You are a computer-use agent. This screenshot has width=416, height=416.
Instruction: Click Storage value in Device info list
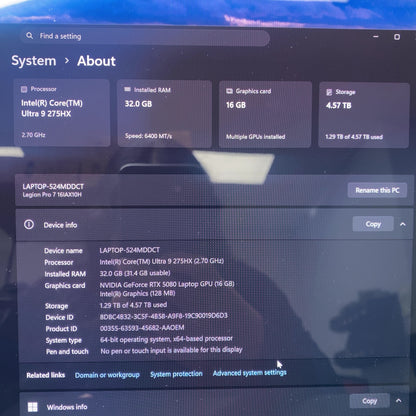point(133,305)
